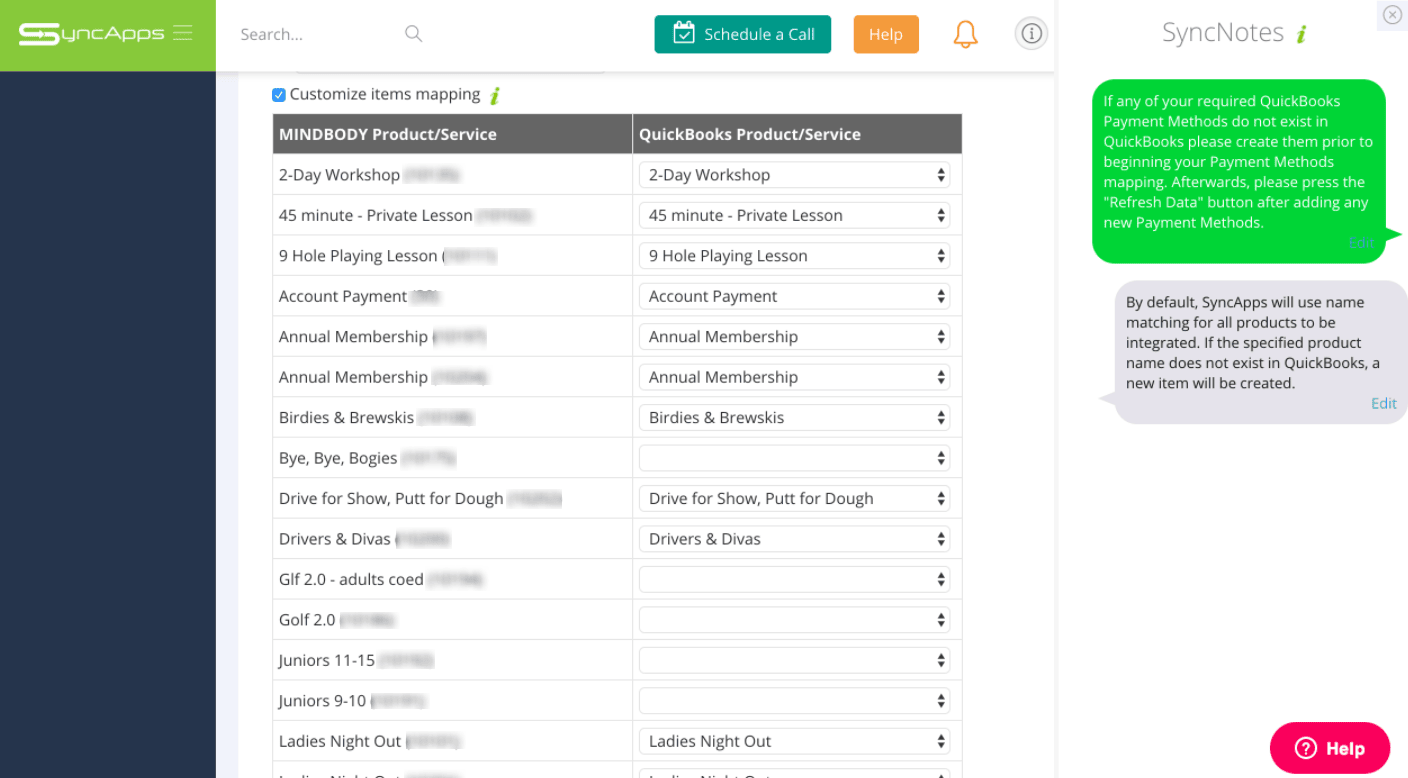The width and height of the screenshot is (1408, 778).
Task: Select the 45 minute - Private Lesson MINDBODY cell
Action: point(453,215)
